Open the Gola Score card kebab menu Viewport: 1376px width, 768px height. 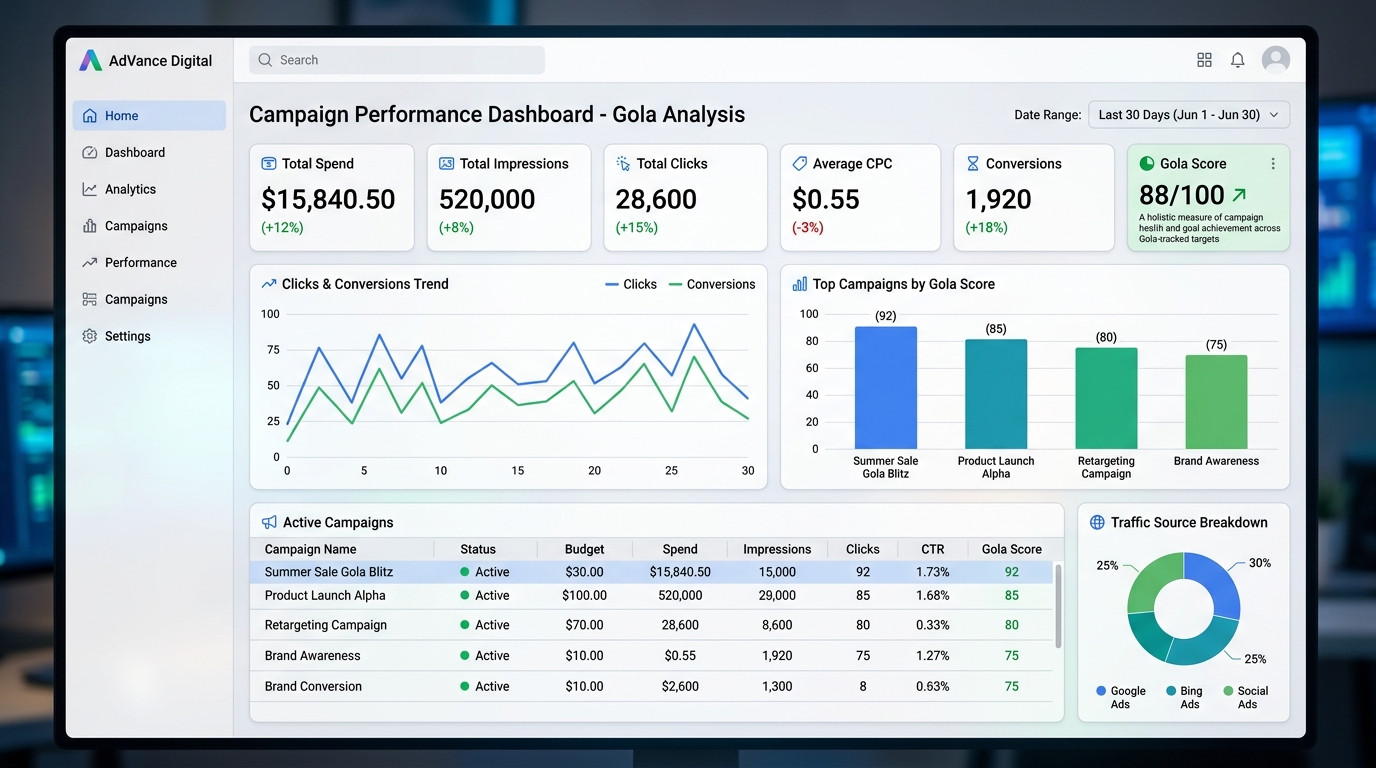click(1273, 164)
